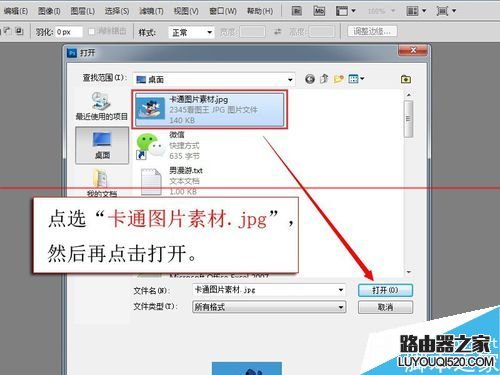500x375 pixels.
Task: Click the up one level icon
Action: (x=324, y=79)
